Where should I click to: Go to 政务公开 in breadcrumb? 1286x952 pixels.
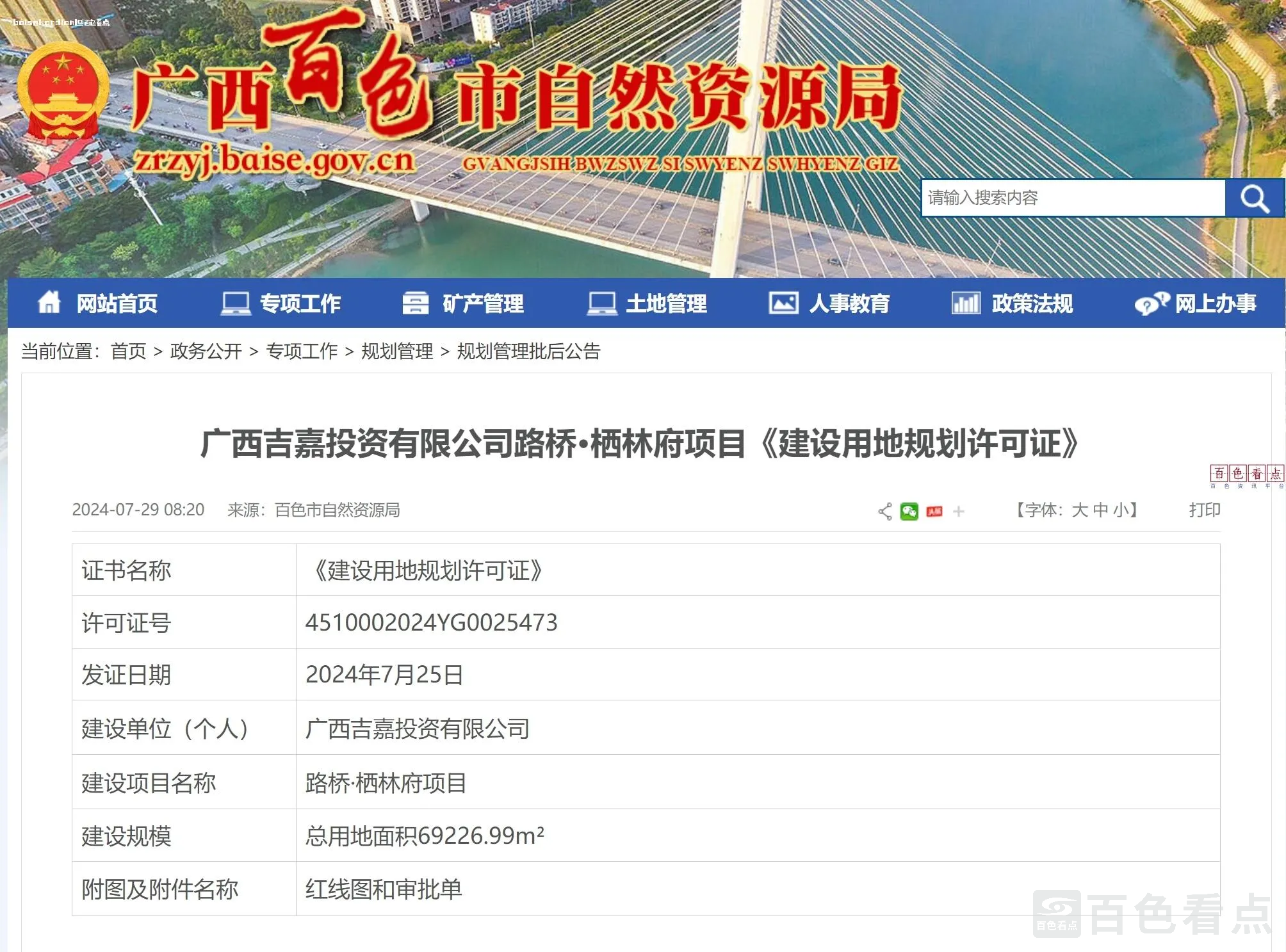point(206,351)
